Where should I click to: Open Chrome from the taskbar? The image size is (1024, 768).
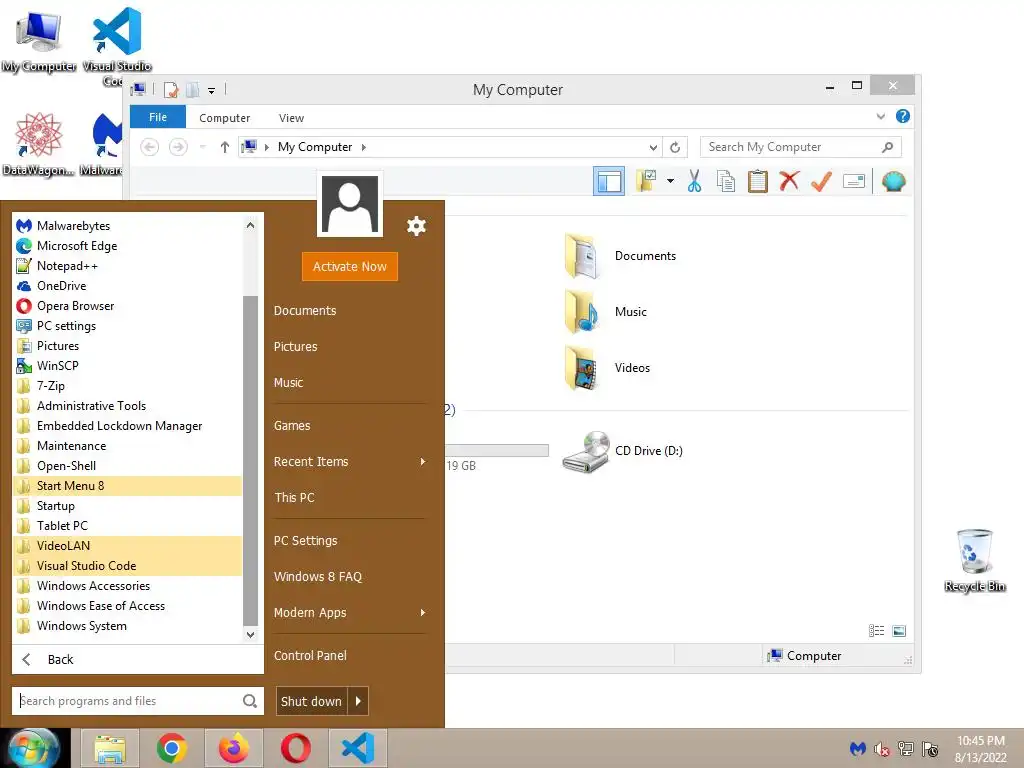click(172, 748)
